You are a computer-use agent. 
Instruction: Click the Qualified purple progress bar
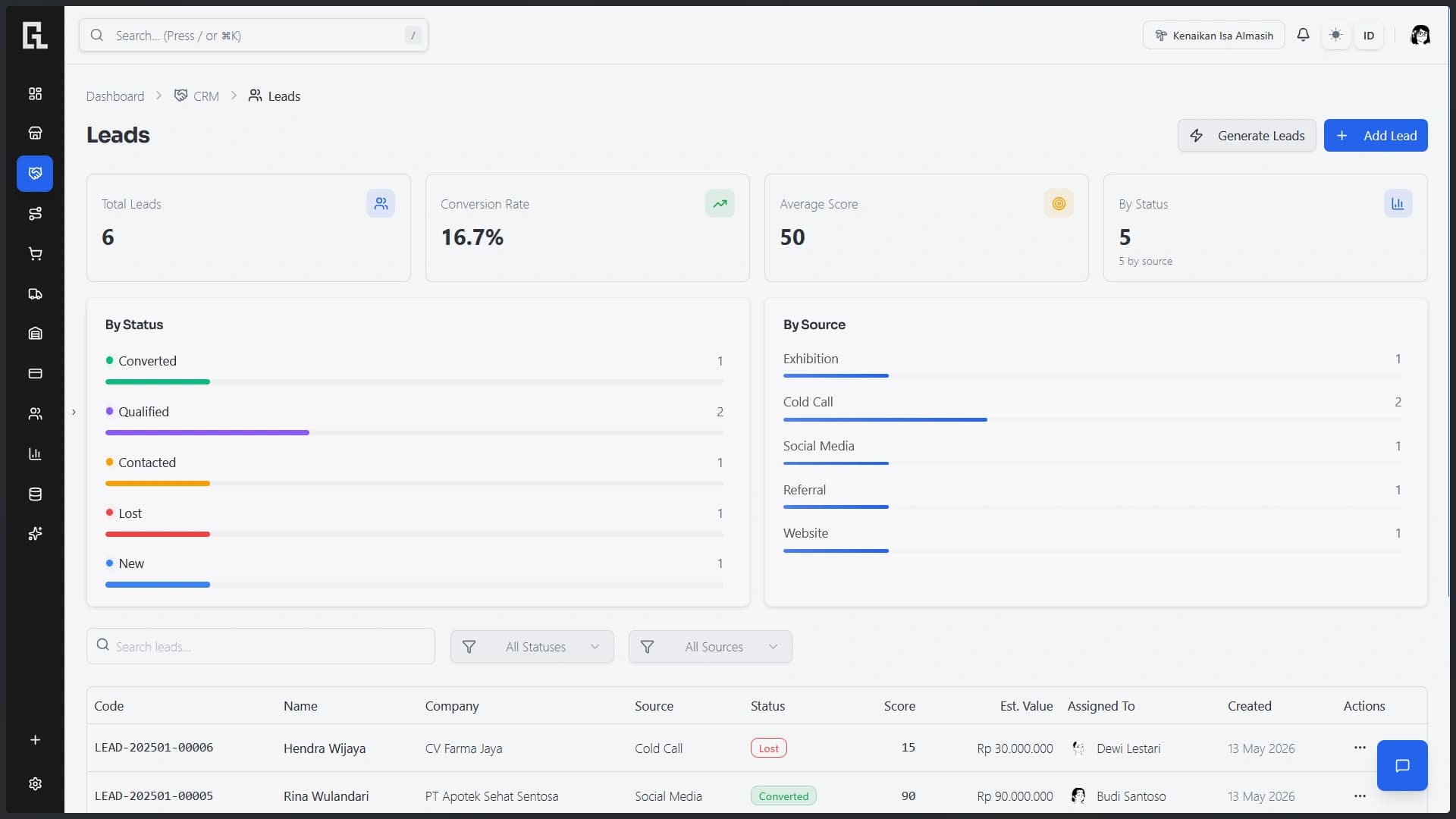pos(207,433)
